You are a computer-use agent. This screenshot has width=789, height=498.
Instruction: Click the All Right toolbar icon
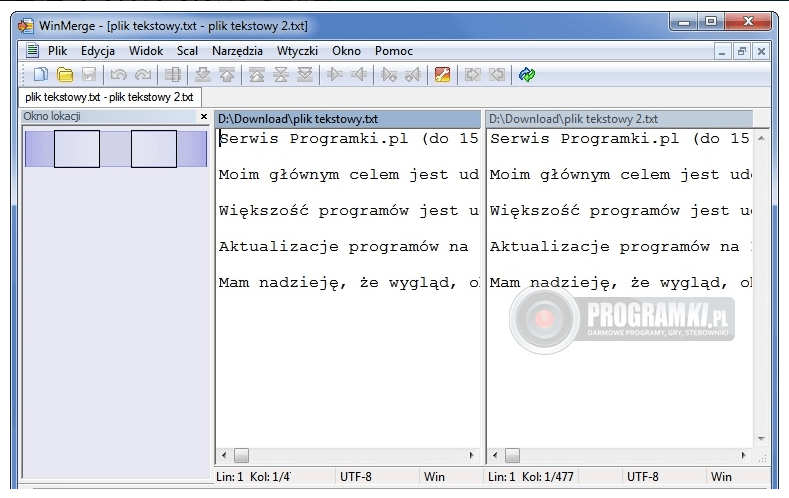pyautogui.click(x=472, y=75)
